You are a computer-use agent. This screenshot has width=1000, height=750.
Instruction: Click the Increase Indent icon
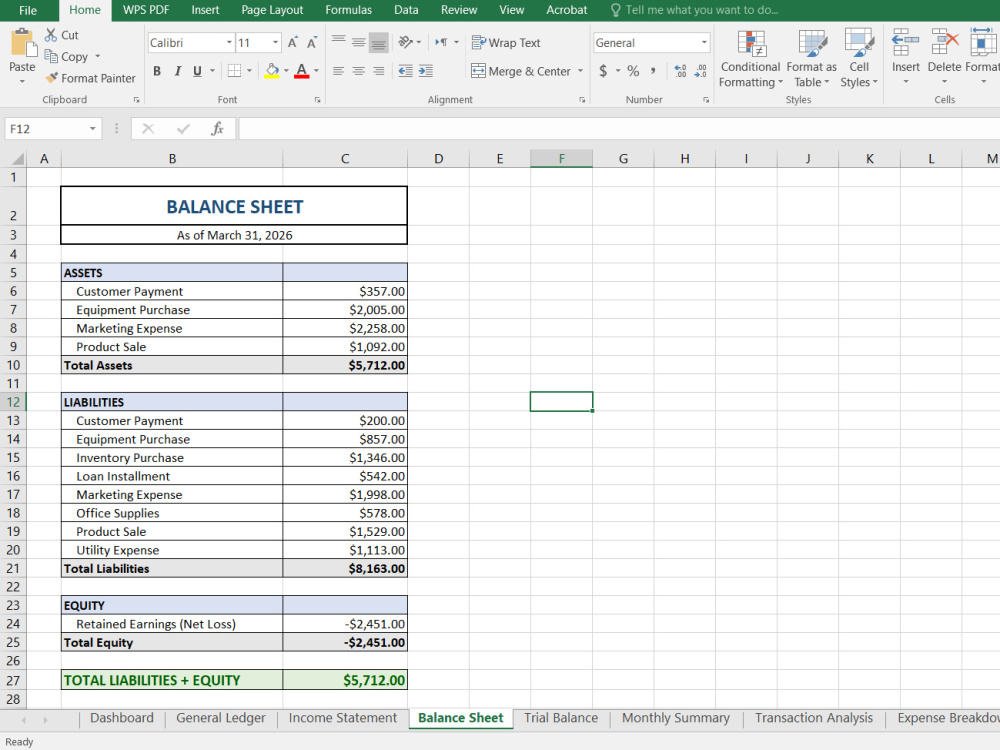pos(425,71)
